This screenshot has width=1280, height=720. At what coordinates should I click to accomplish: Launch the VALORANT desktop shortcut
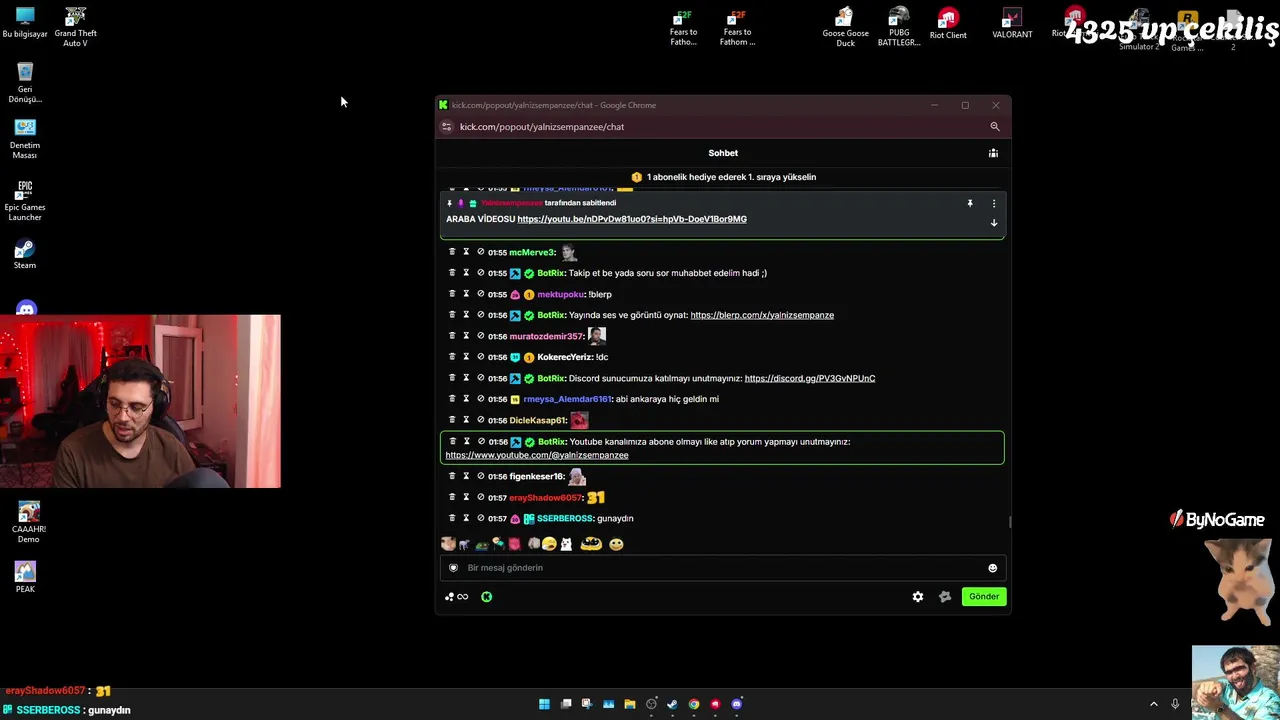click(x=1012, y=24)
